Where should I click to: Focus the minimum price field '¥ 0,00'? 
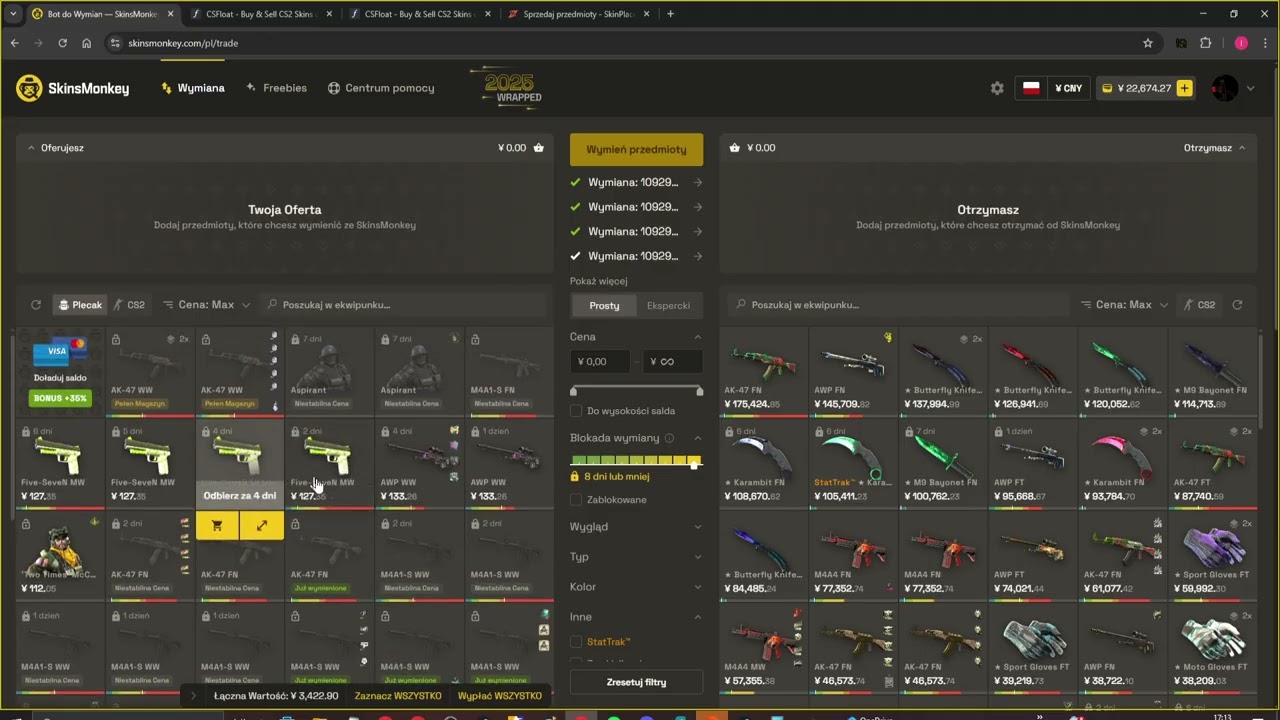[x=601, y=362]
